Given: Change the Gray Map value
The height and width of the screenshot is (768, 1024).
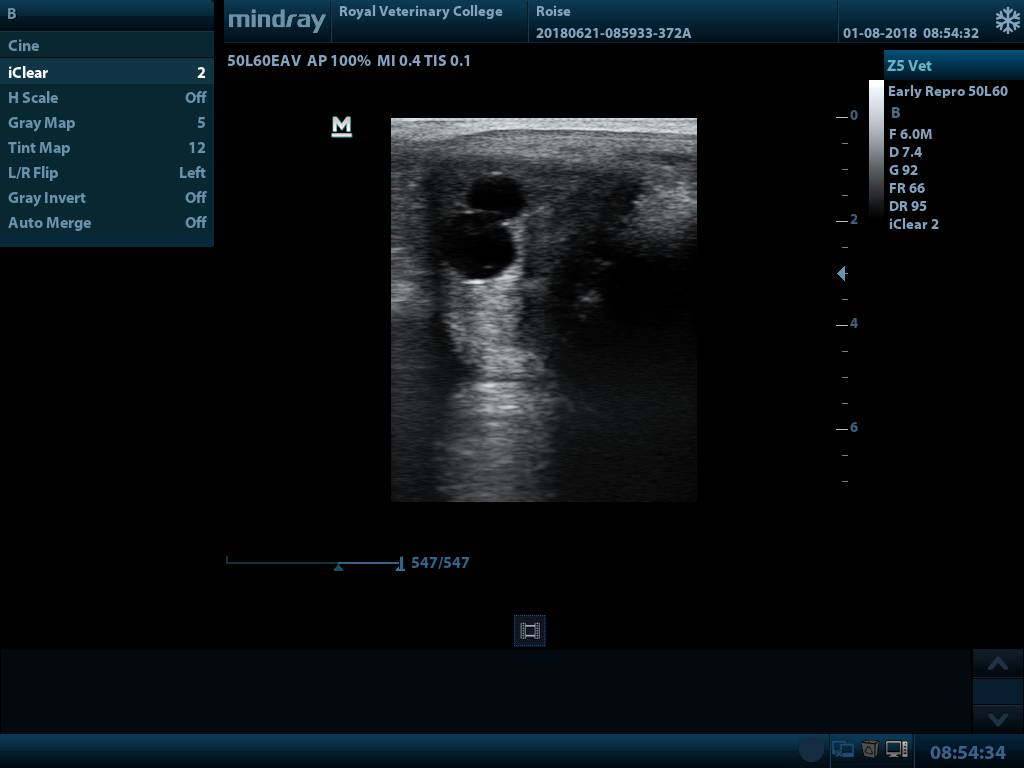Looking at the screenshot, I should point(106,123).
